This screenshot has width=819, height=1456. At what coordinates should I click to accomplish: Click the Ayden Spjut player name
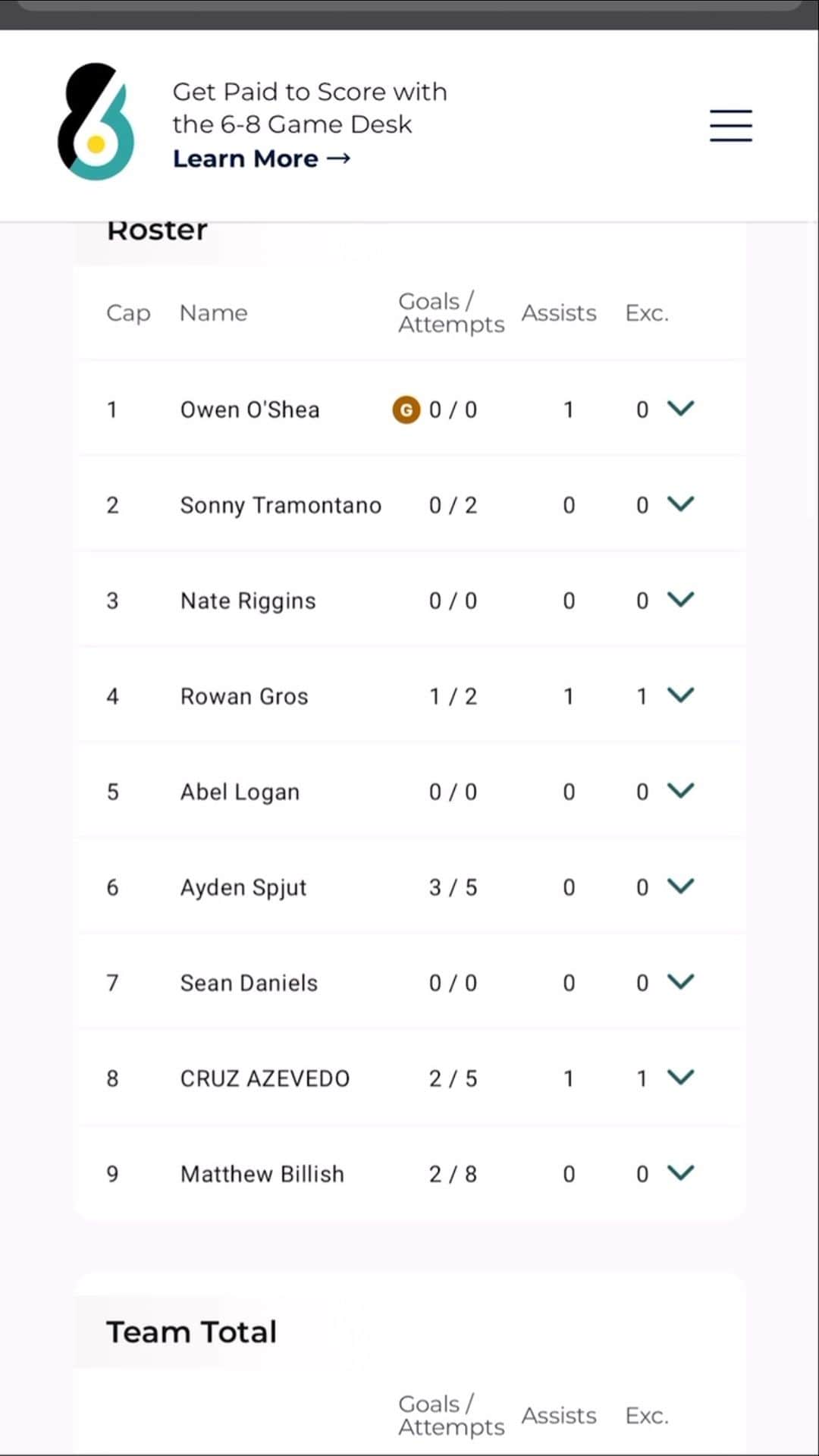pyautogui.click(x=243, y=887)
